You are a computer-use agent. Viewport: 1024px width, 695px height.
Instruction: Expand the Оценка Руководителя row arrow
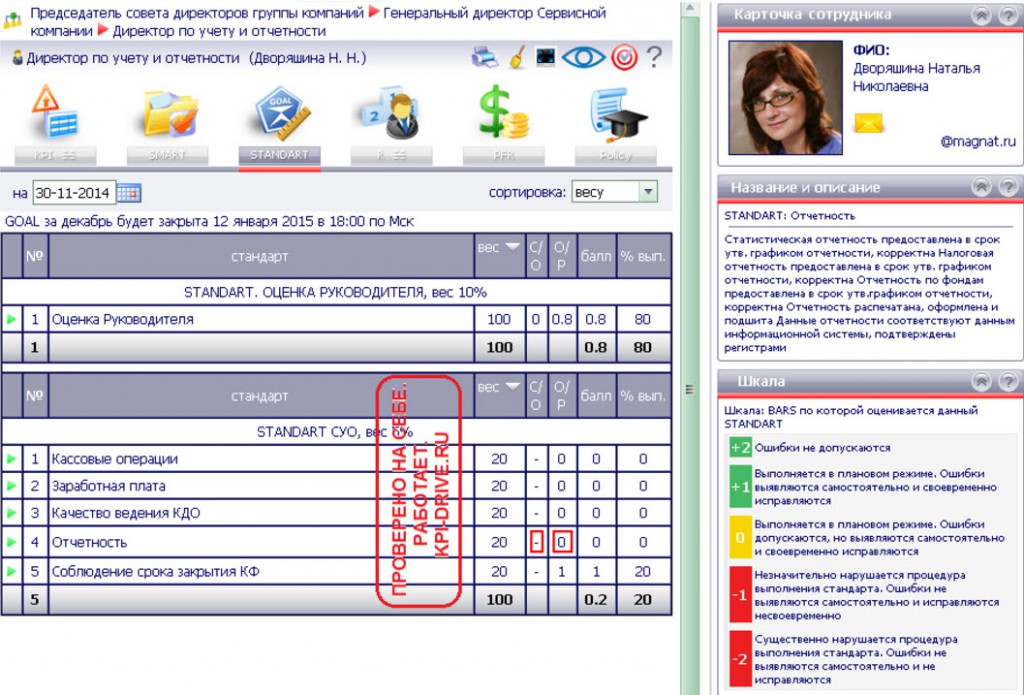coord(11,319)
